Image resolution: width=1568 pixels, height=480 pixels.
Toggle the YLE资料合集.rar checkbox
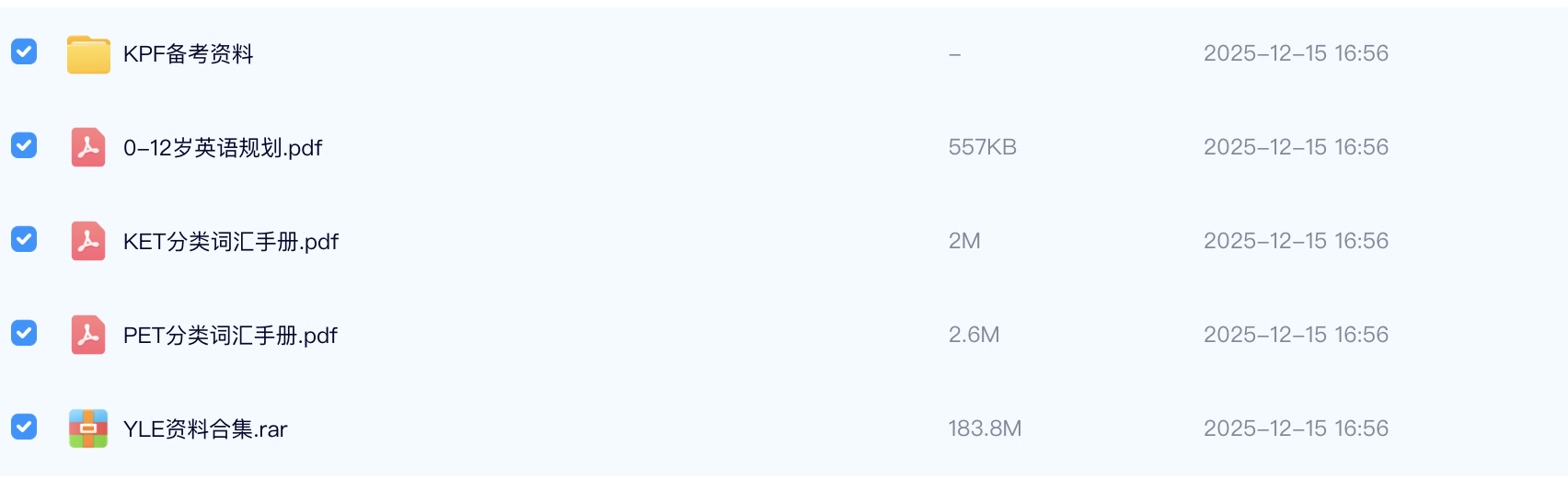pyautogui.click(x=24, y=427)
